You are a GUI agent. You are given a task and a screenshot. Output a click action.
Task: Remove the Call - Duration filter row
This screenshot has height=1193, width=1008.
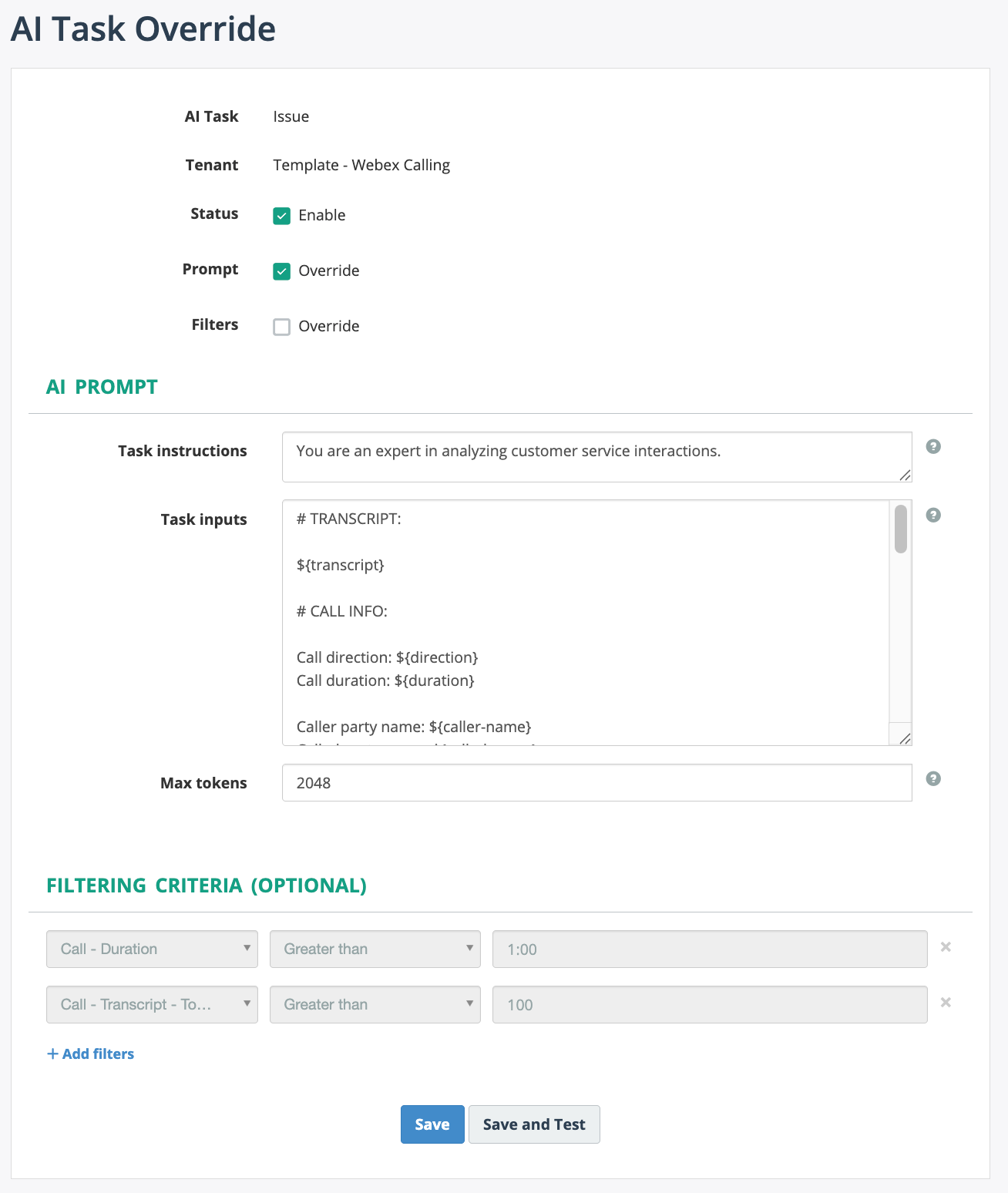(x=946, y=947)
